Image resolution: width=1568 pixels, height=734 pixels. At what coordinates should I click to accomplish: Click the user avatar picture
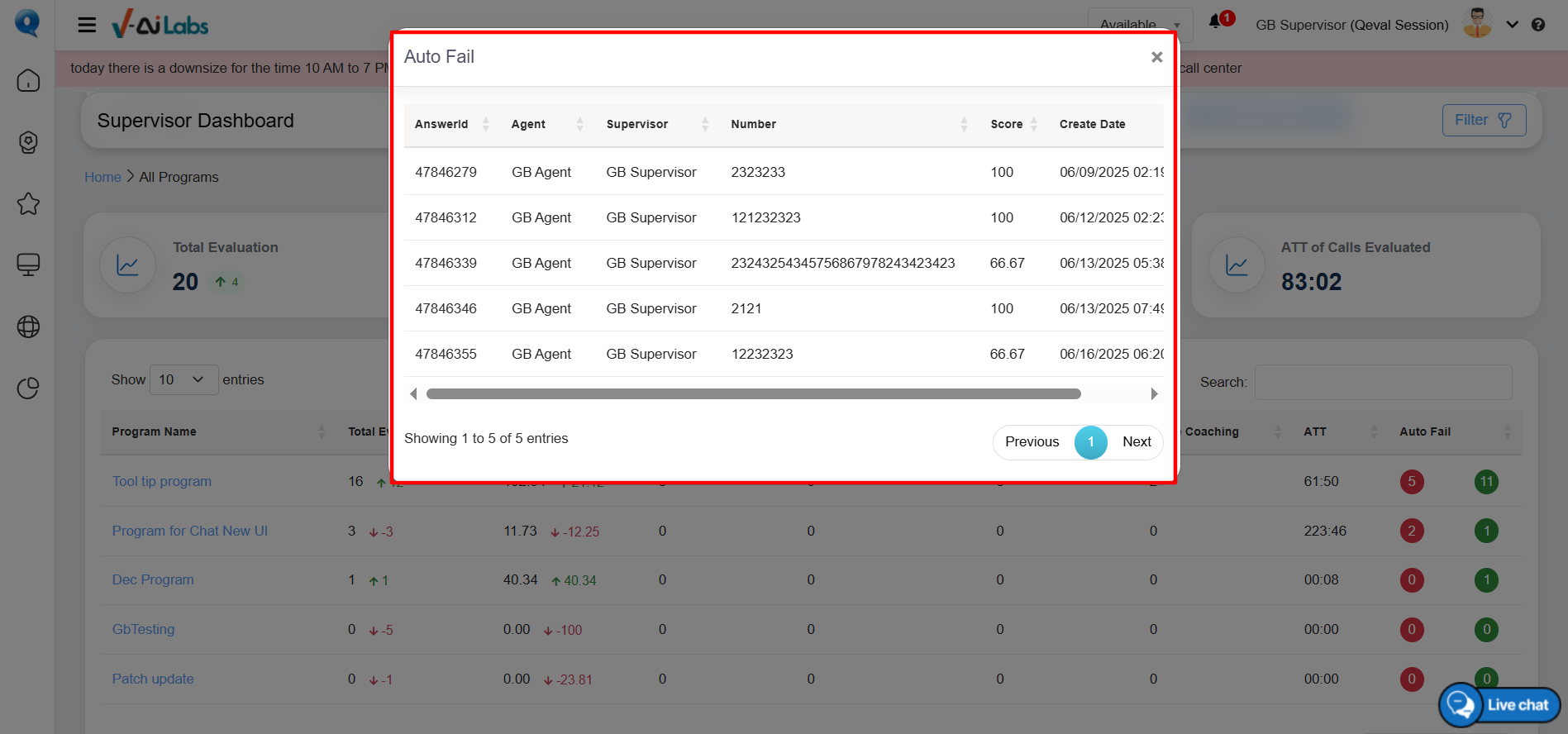1477,23
